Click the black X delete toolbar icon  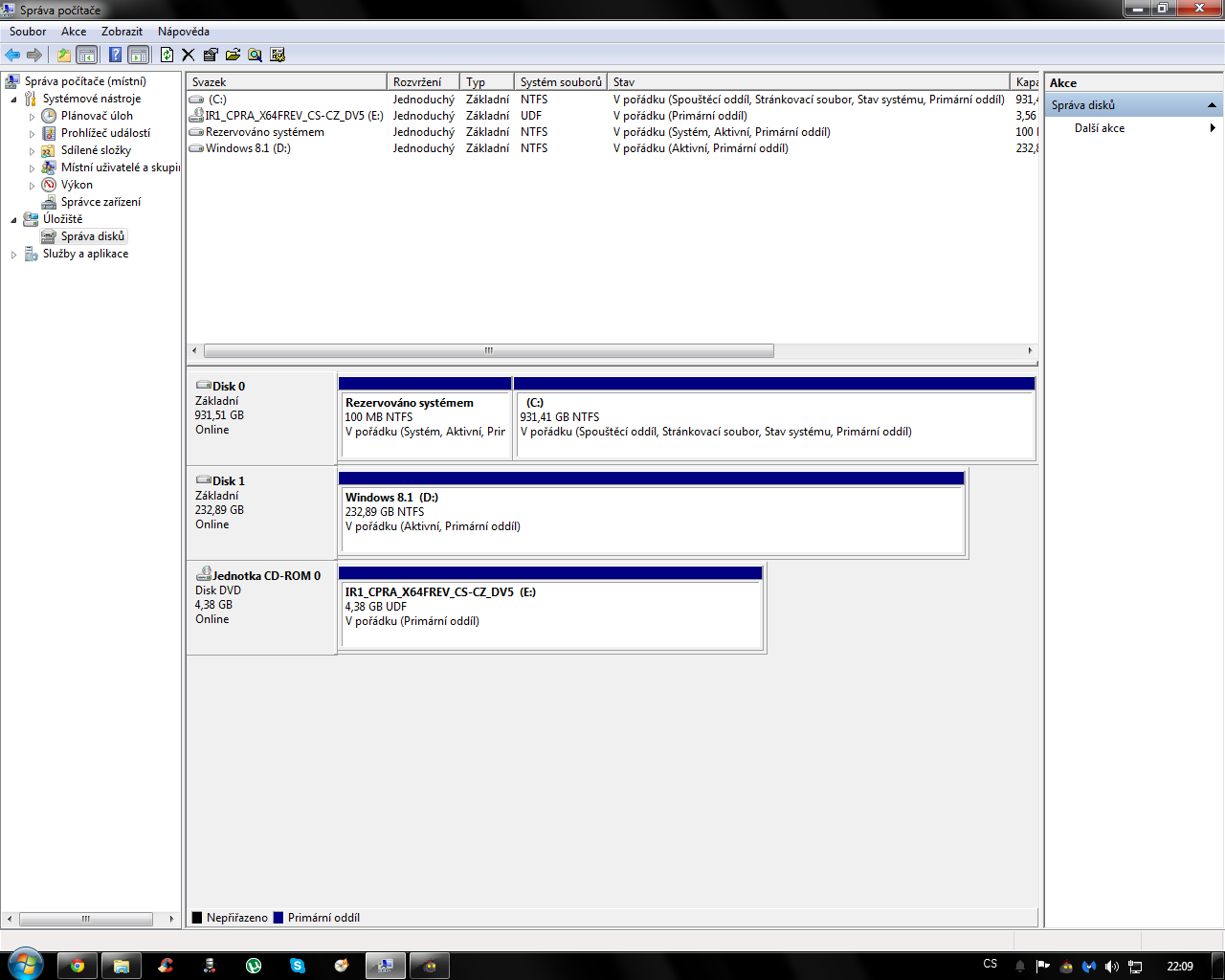pos(189,55)
